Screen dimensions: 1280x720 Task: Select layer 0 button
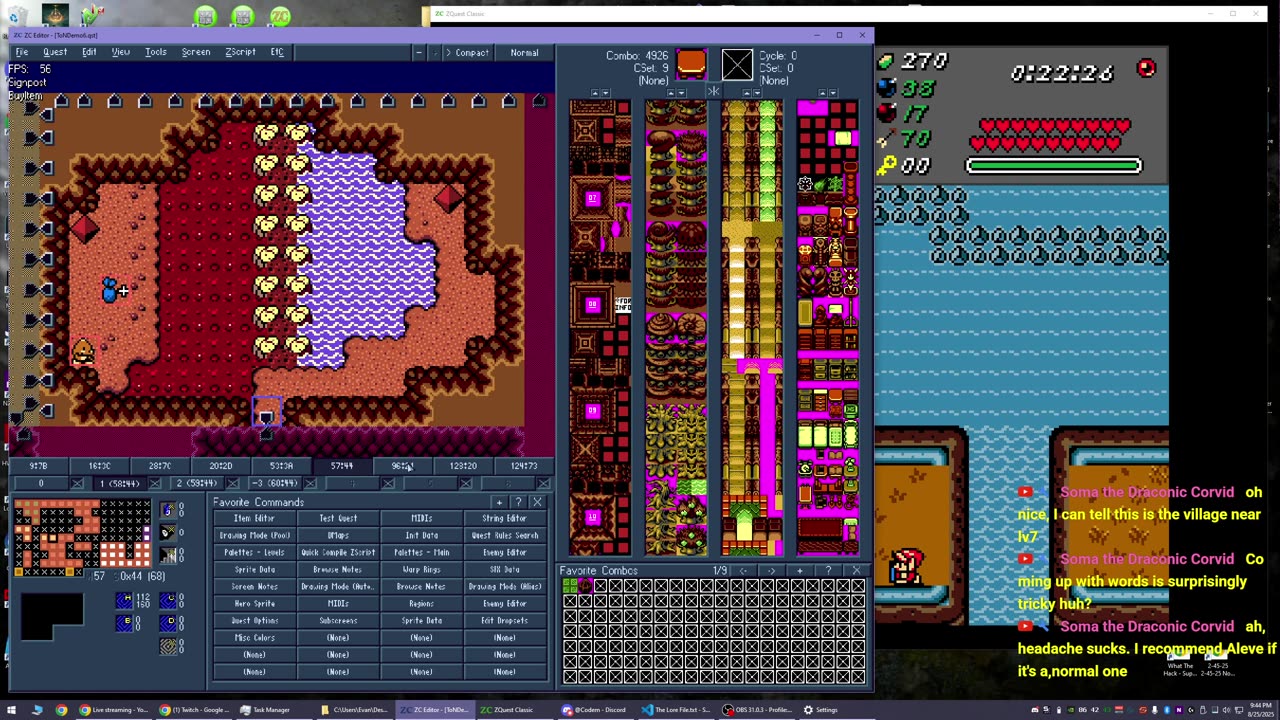[x=41, y=483]
